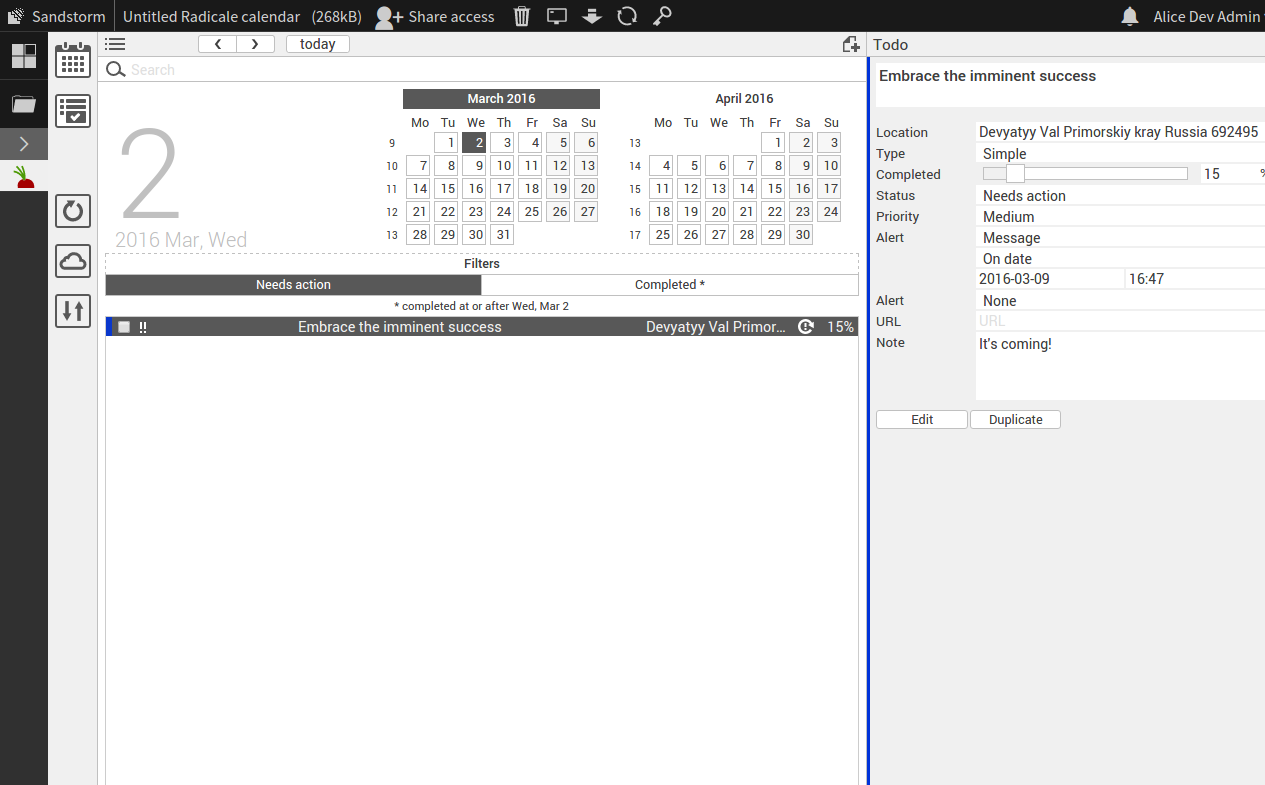Screen dimensions: 1265x785
Task: Download a backup with the down-arrow icon
Action: pos(592,16)
